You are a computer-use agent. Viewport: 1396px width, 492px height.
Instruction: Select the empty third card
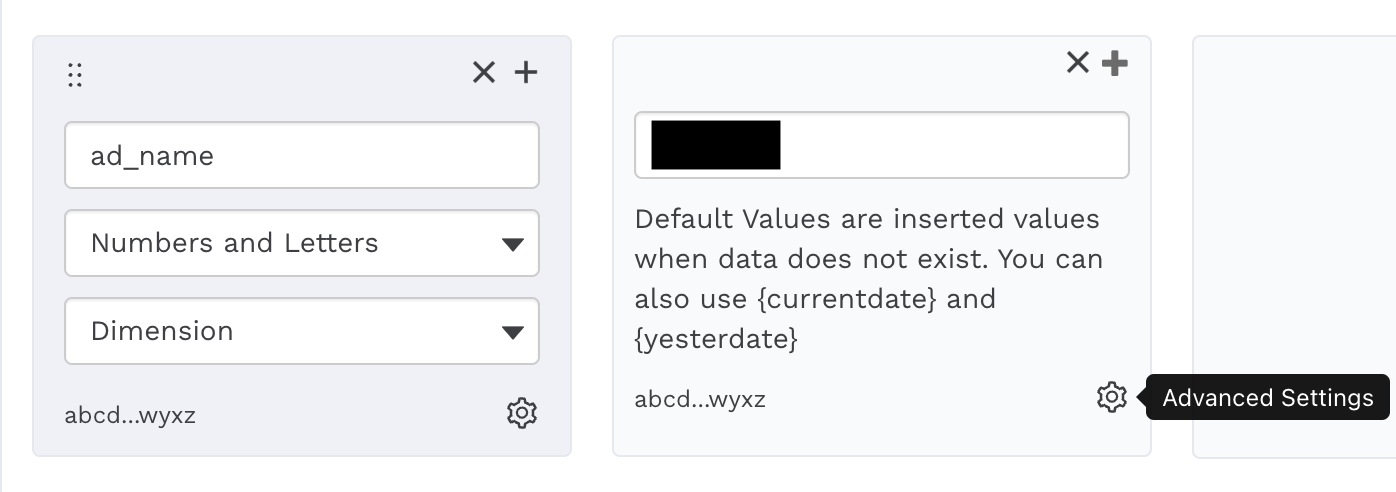(x=1294, y=246)
